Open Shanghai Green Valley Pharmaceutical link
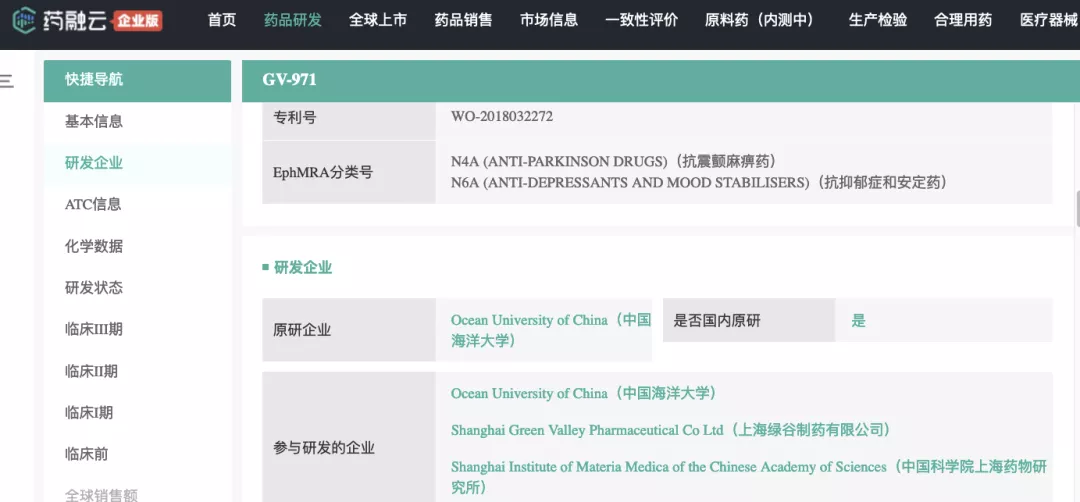This screenshot has width=1080, height=502. pyautogui.click(x=672, y=430)
